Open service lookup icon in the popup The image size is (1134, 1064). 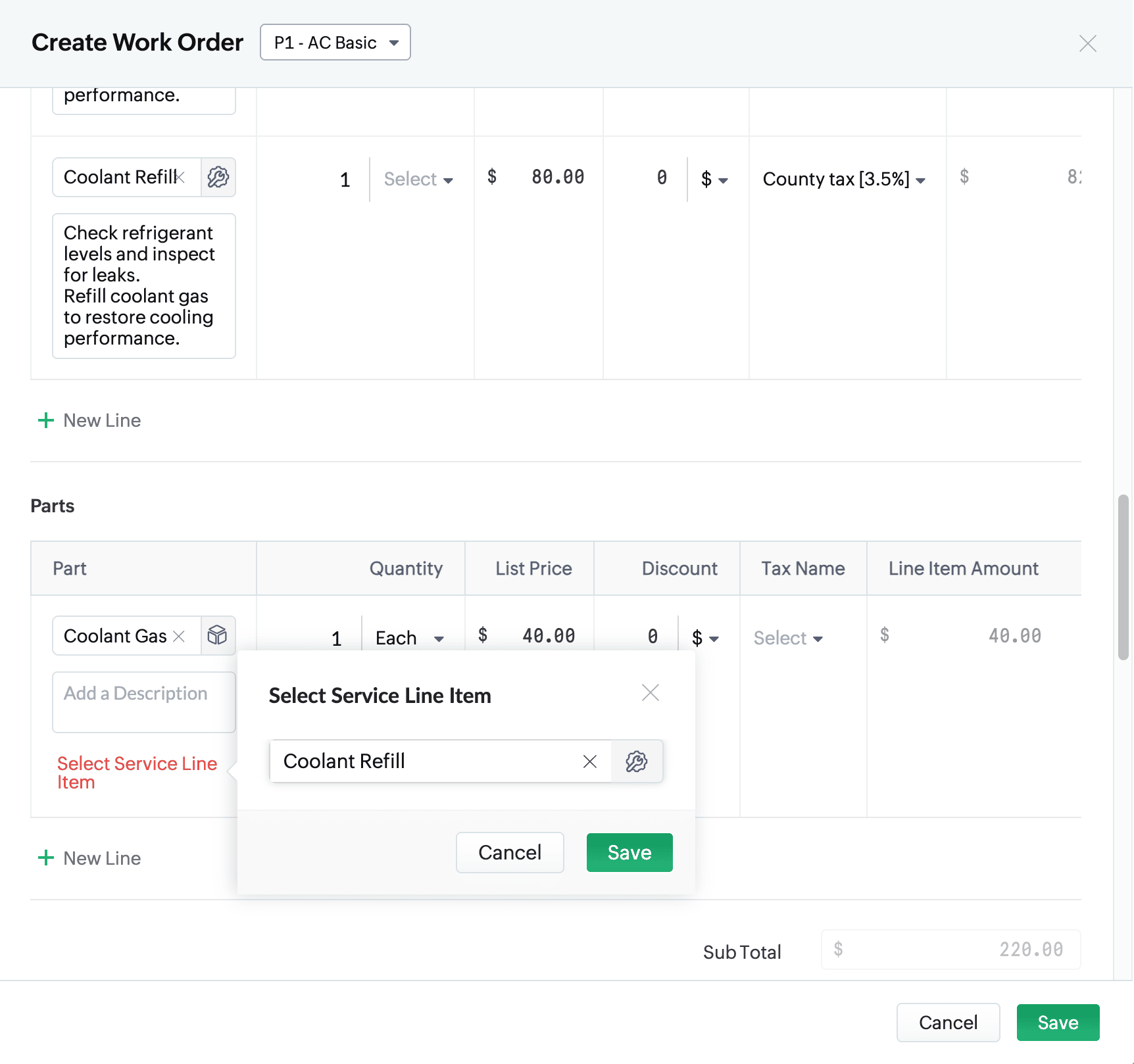tap(637, 762)
